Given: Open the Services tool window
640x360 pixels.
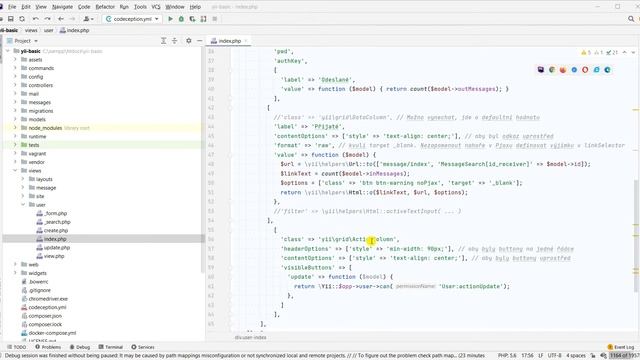Looking at the screenshot, I should point(143,347).
